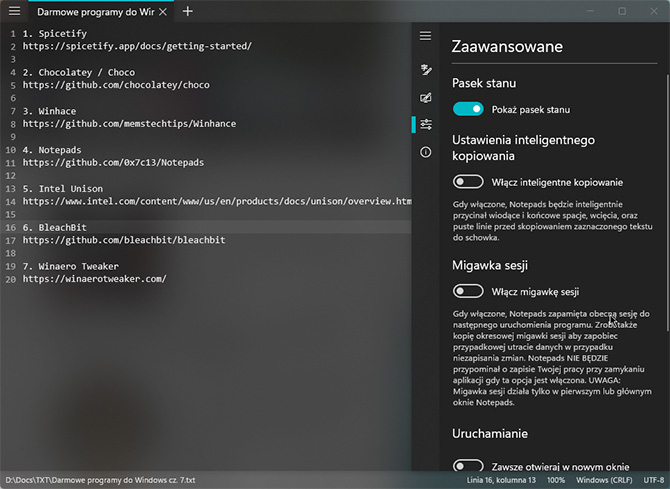This screenshot has height=489, width=670.
Task: Click the Migawka sesji section heading
Action: [490, 265]
